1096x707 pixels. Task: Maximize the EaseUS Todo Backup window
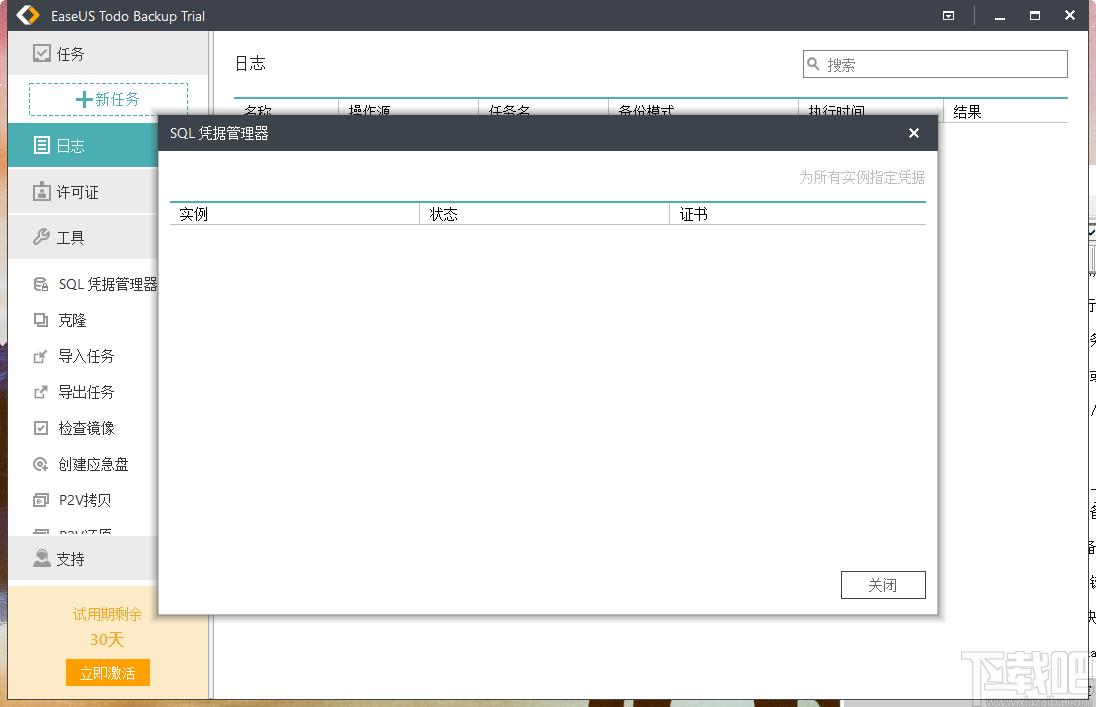coord(1034,15)
